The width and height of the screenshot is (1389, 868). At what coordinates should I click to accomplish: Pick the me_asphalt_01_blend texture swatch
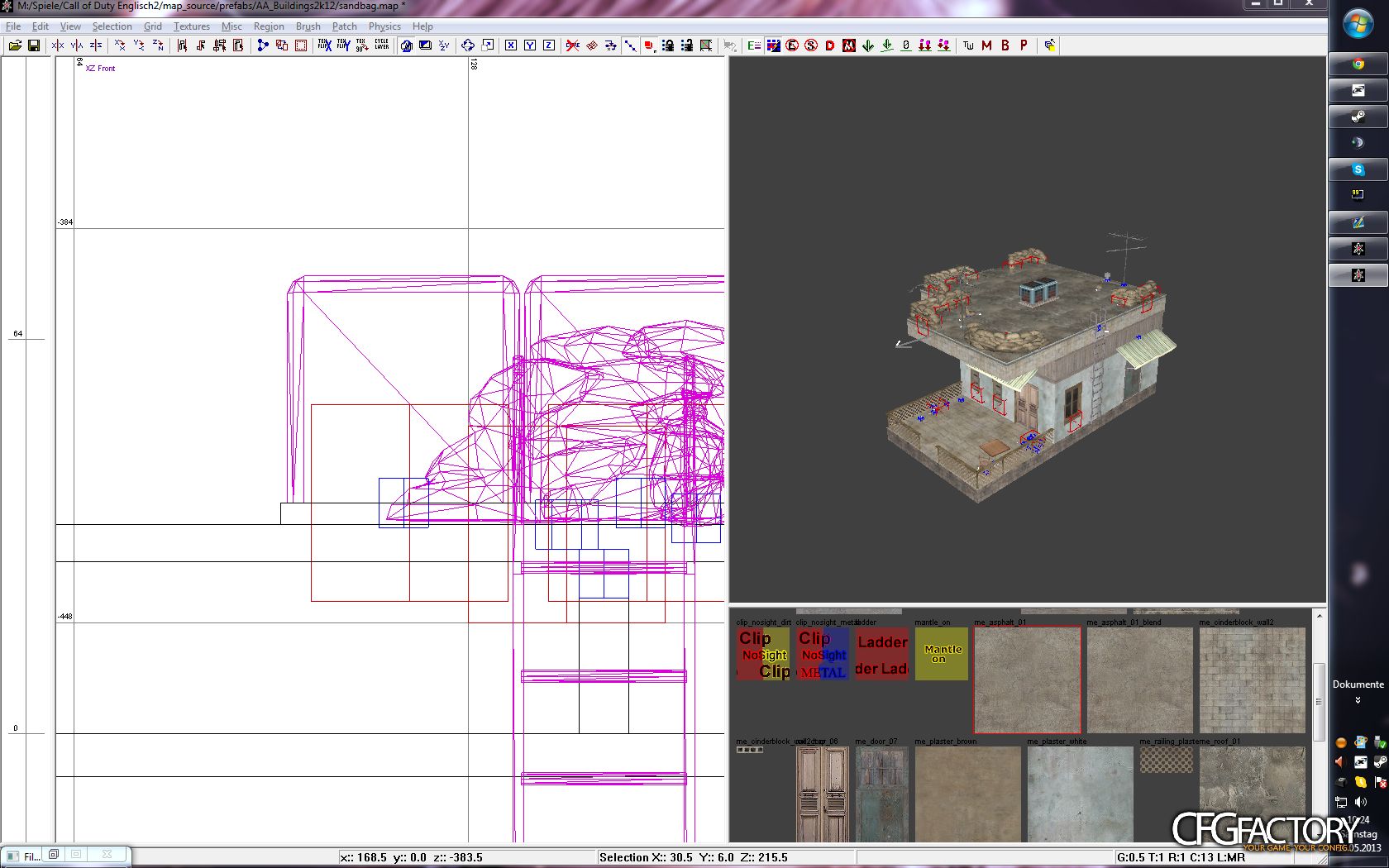coord(1140,680)
